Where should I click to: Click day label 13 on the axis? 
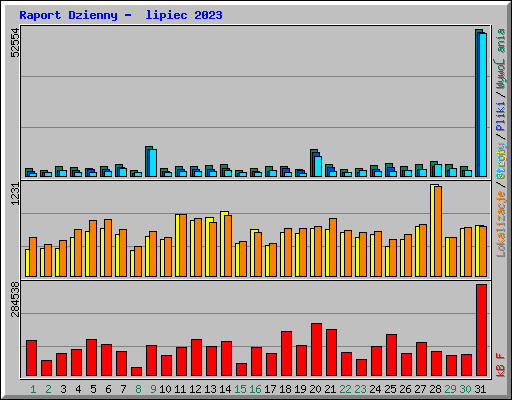(x=210, y=389)
